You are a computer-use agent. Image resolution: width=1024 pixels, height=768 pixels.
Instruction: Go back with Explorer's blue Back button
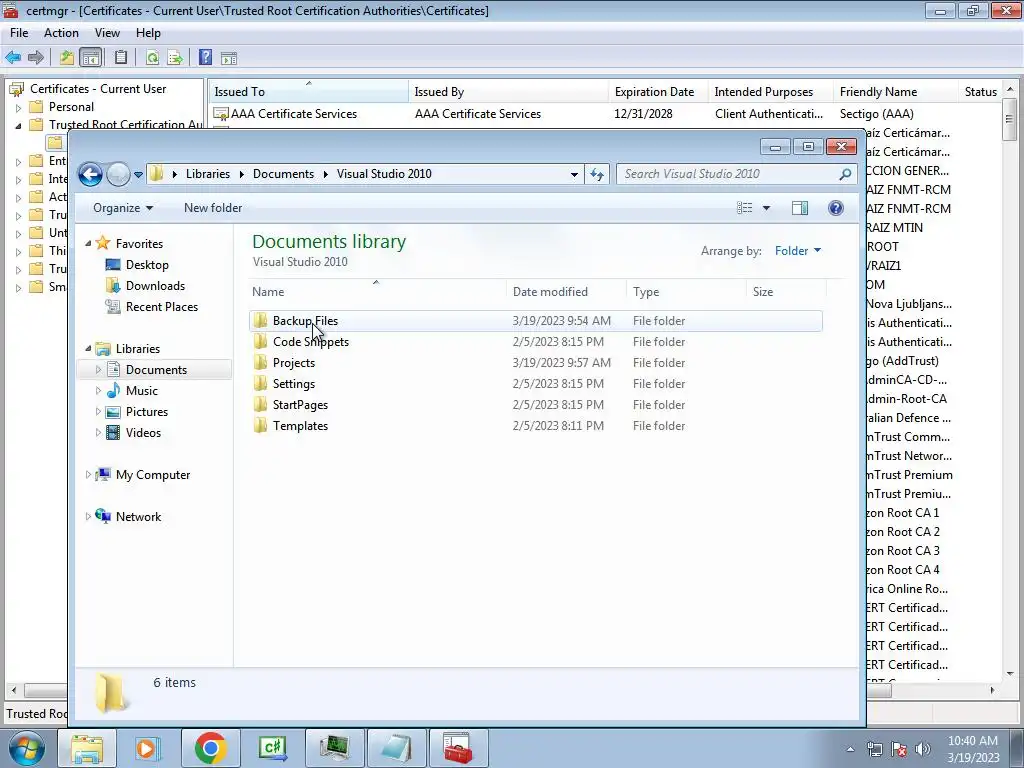(x=90, y=174)
